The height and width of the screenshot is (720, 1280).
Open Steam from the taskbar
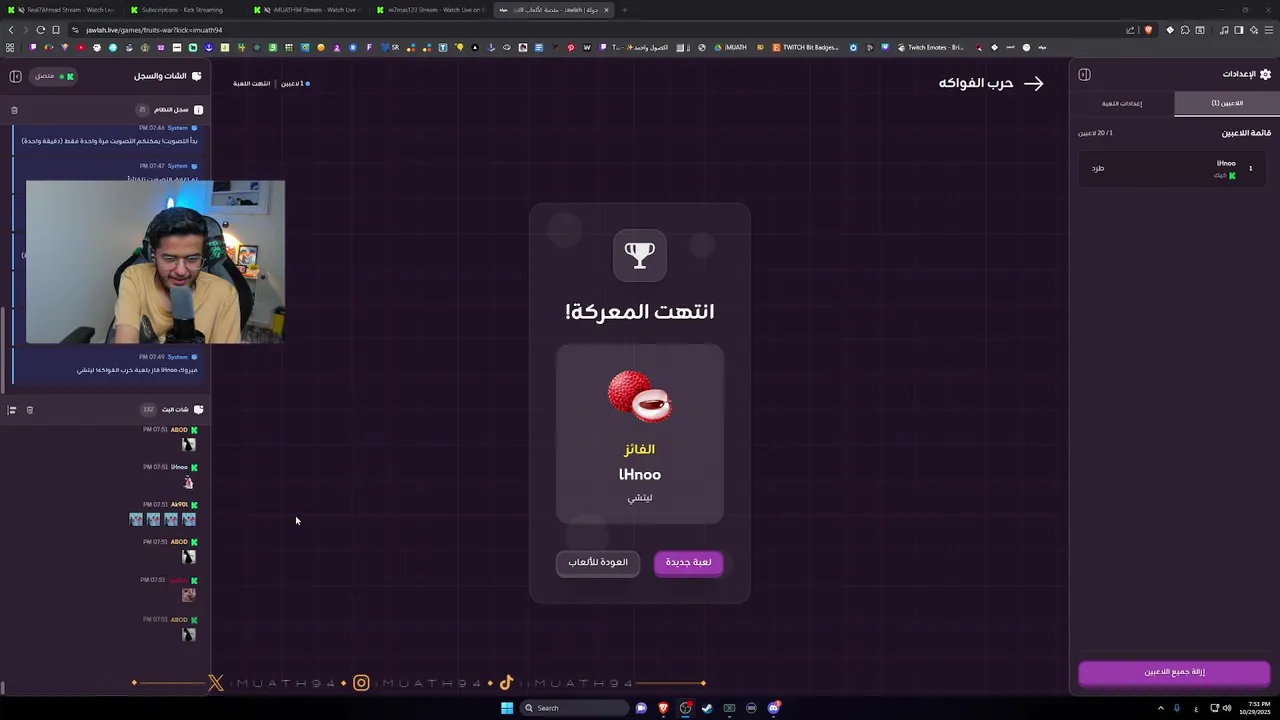pyautogui.click(x=707, y=708)
